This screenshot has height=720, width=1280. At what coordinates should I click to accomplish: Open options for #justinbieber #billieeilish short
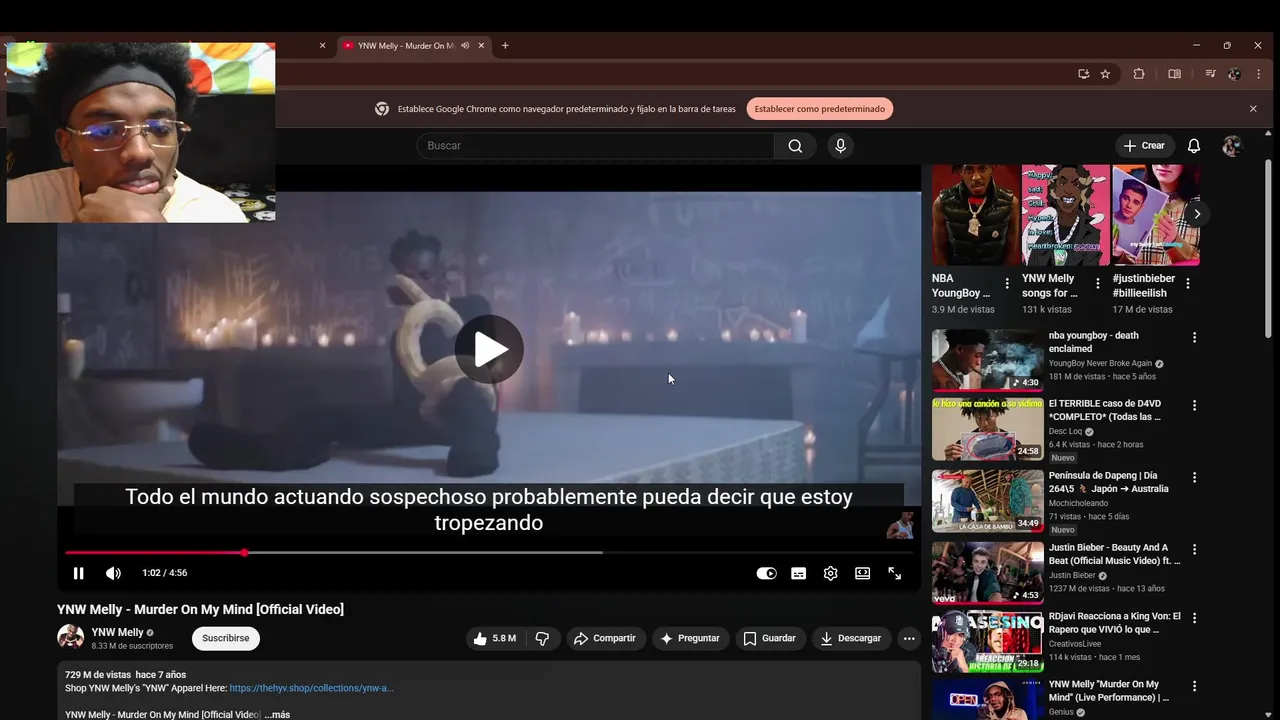[x=1188, y=284]
